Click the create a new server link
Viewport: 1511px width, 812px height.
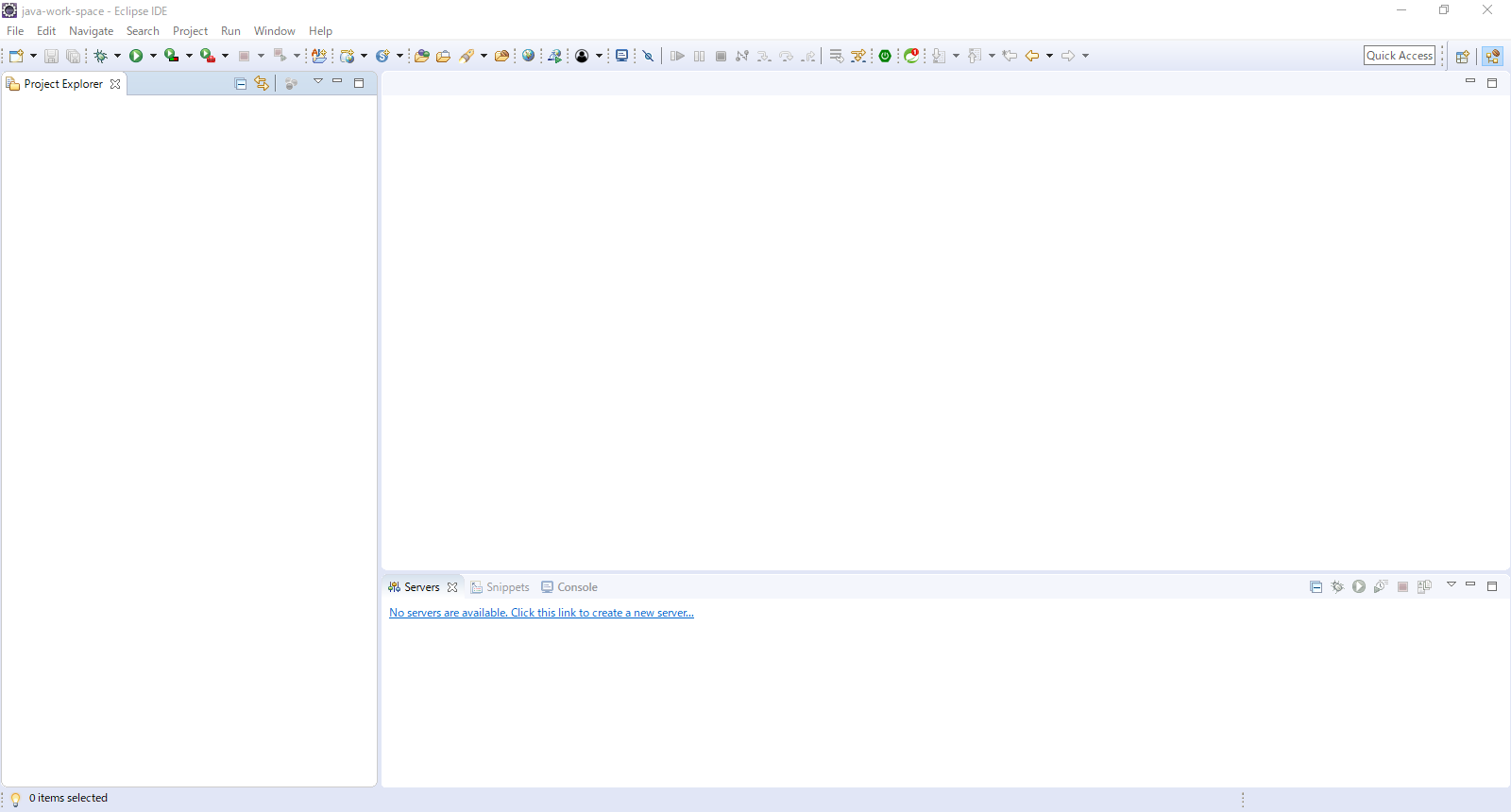[541, 613]
